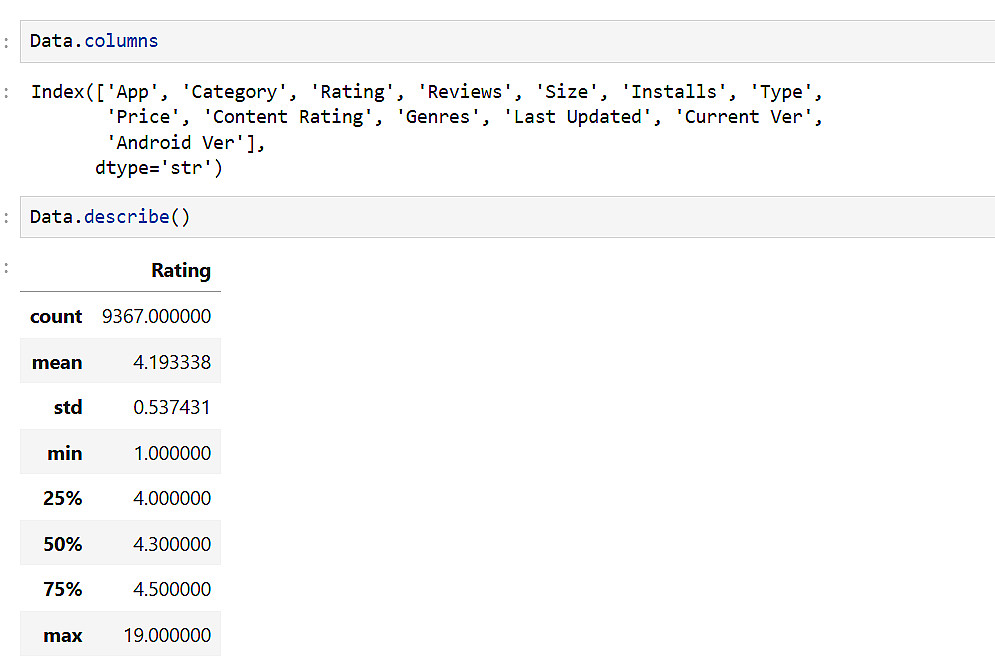Focus the Data.describe() code cell

click(500, 217)
